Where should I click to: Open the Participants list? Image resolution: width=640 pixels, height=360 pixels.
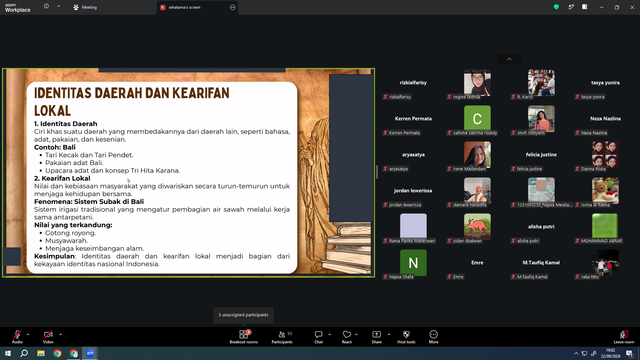[x=282, y=336]
